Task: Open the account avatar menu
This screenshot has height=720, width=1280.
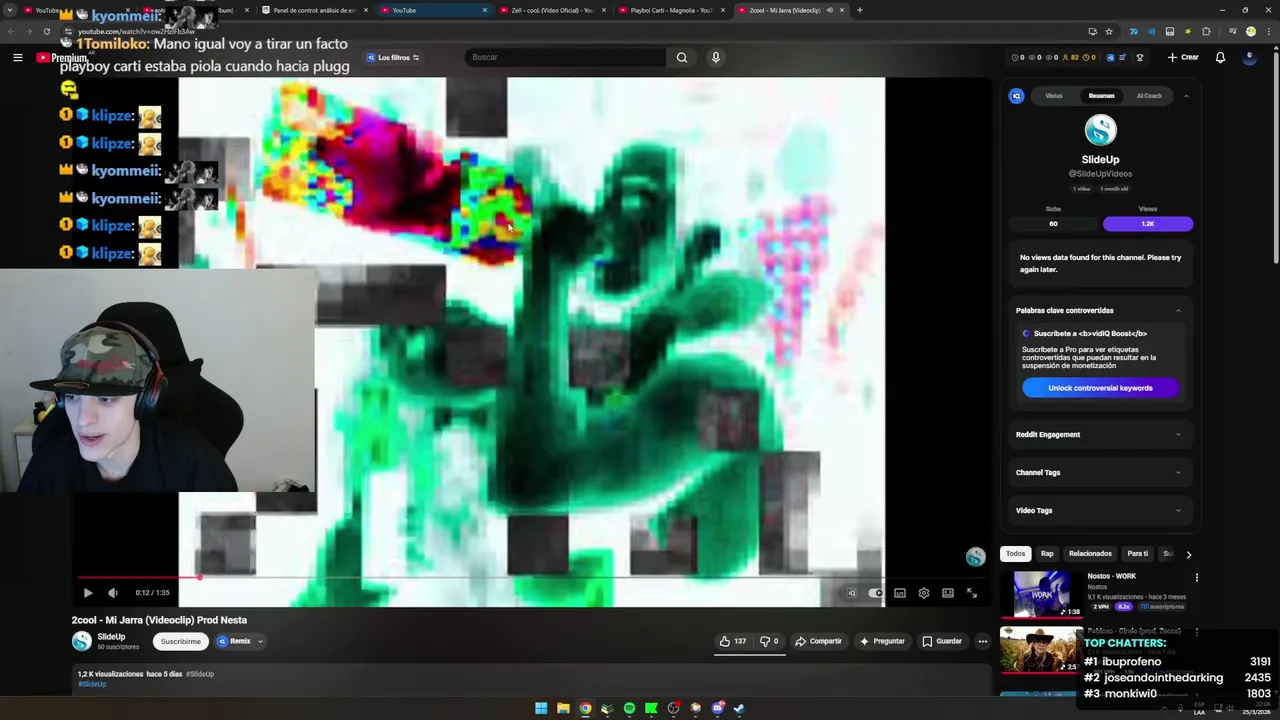Action: (1250, 57)
